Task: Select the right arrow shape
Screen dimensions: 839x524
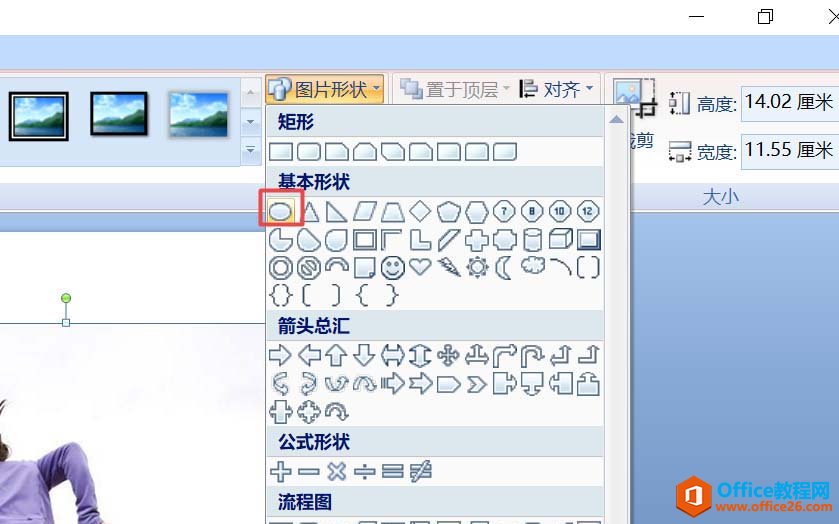Action: coord(280,355)
